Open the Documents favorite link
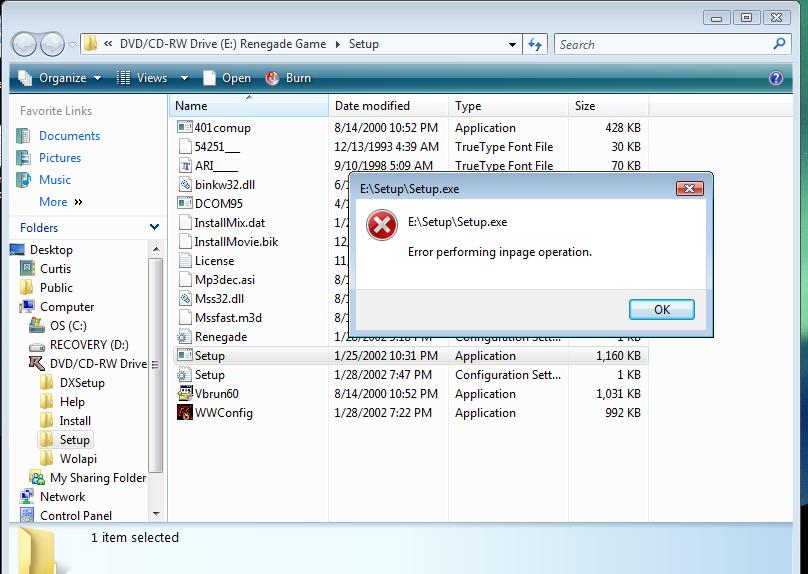This screenshot has height=574, width=808. tap(69, 136)
